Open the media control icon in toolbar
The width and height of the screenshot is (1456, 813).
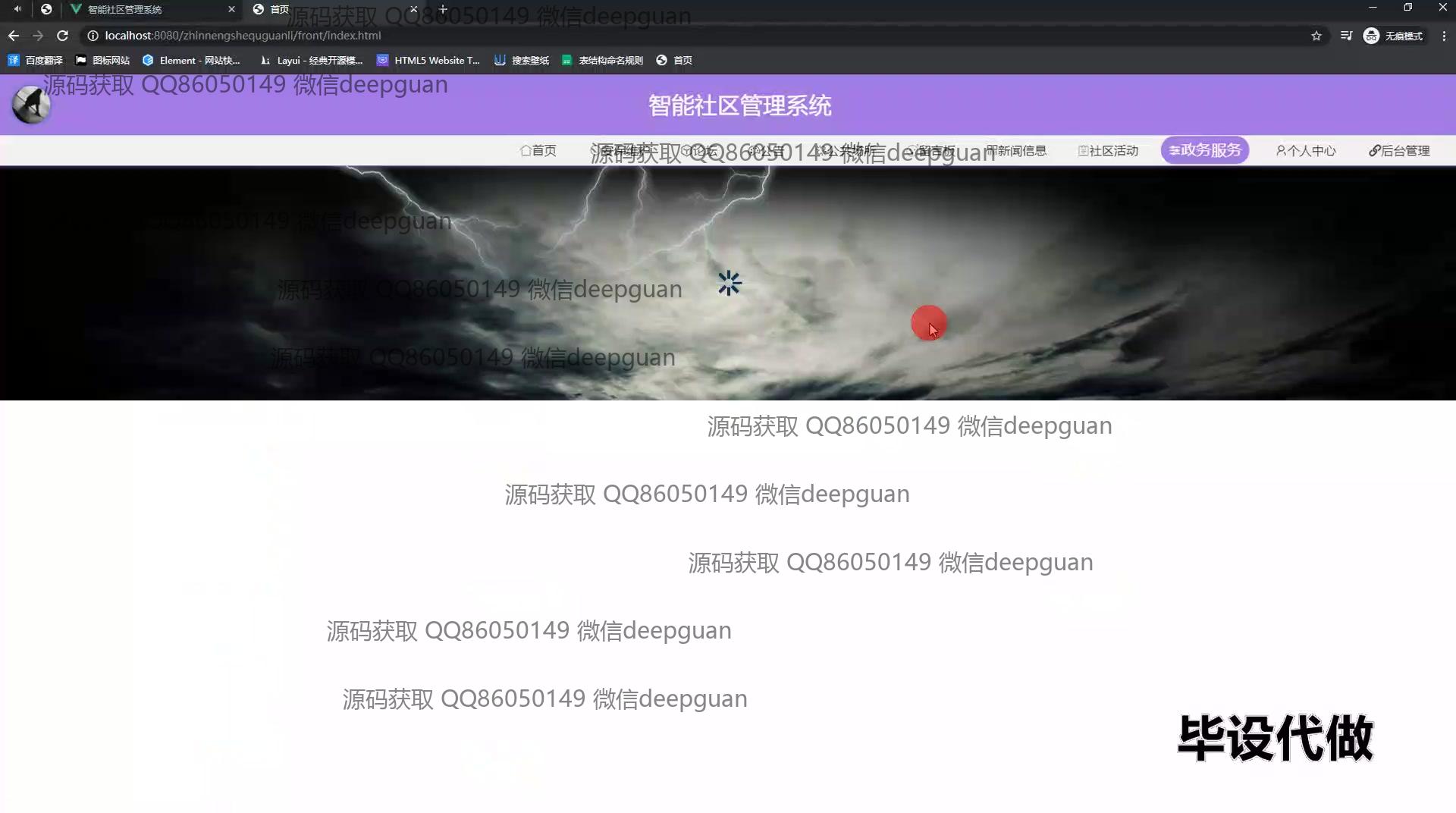pos(1346,36)
